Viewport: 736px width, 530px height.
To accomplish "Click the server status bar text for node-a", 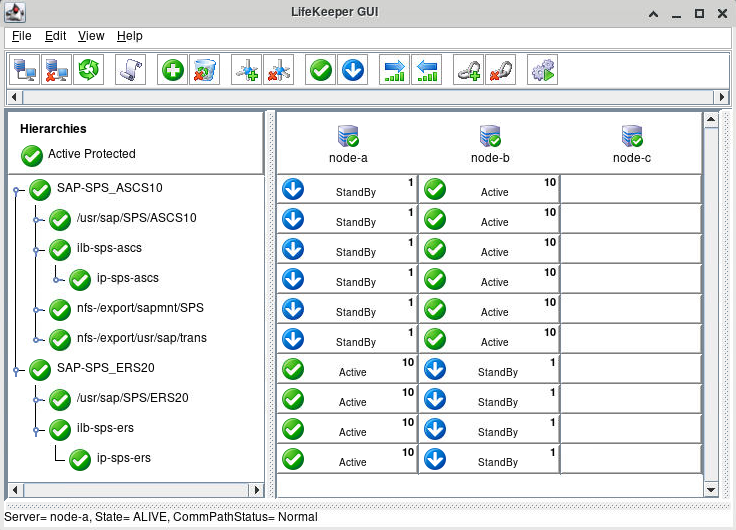I will [x=161, y=517].
